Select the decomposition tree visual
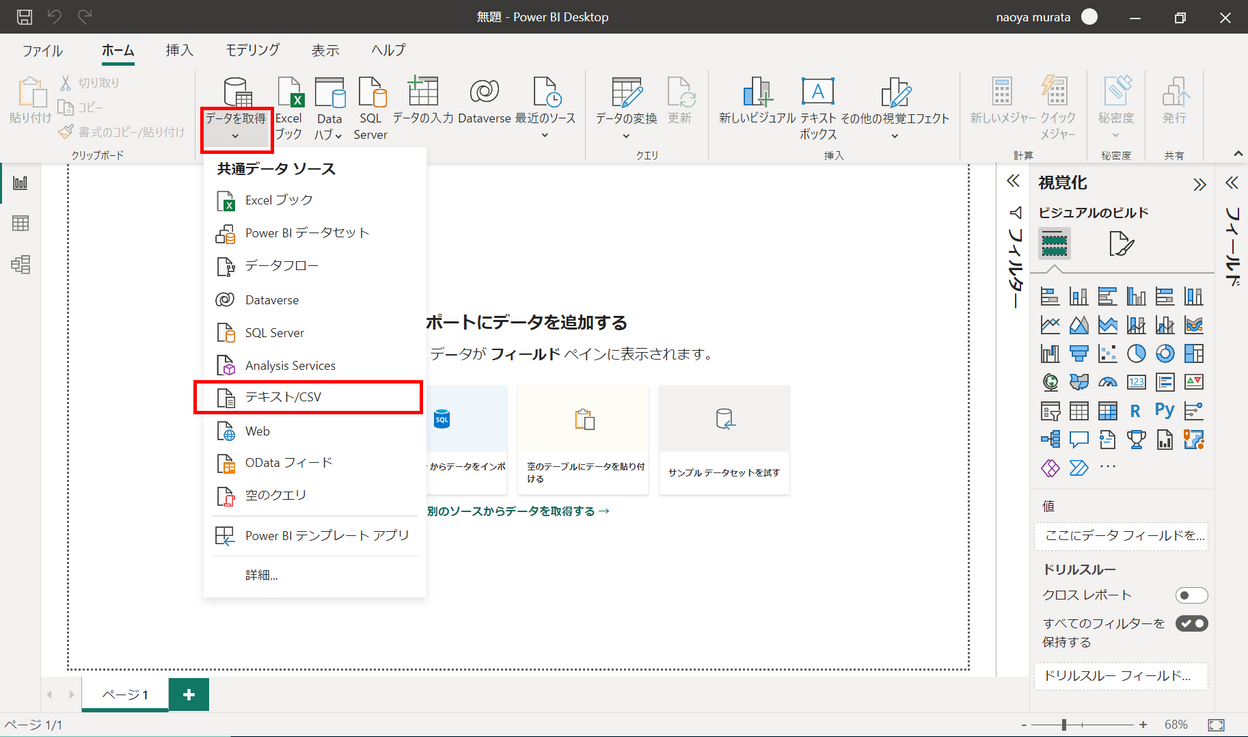The width and height of the screenshot is (1248, 737). 1050,439
